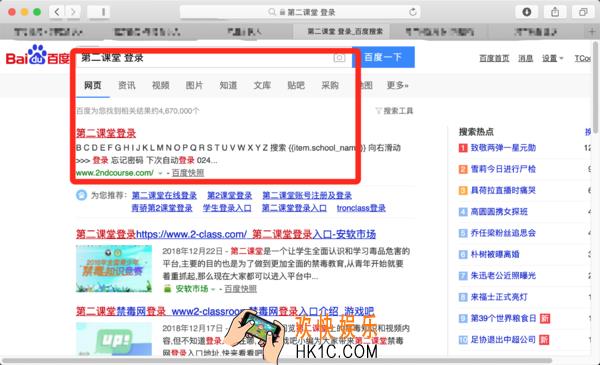Viewport: 600px width, 365px height.
Task: Expand arrow next to www.2ndcourse.com
Action: coord(160,173)
